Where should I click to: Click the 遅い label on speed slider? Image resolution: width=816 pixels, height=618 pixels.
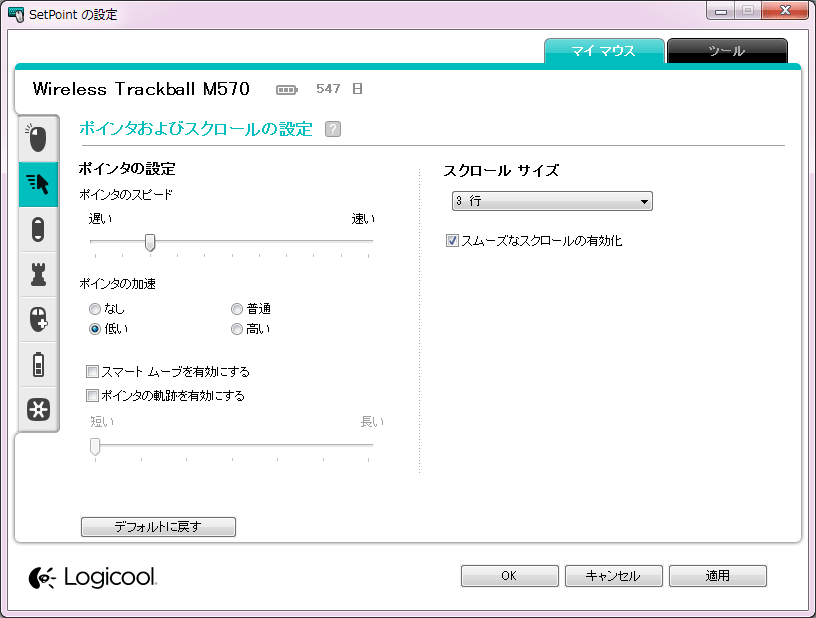pyautogui.click(x=100, y=219)
